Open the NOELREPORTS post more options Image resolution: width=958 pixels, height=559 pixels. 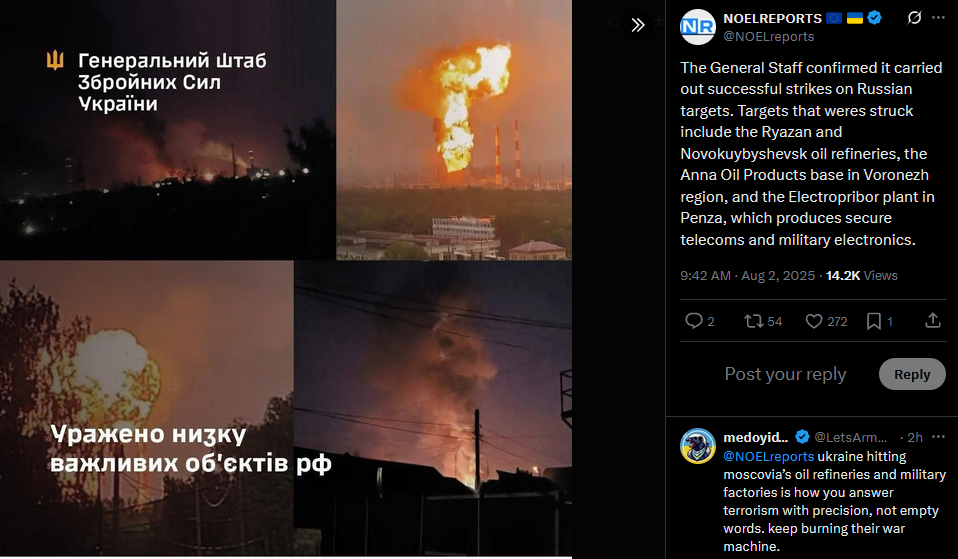point(938,18)
